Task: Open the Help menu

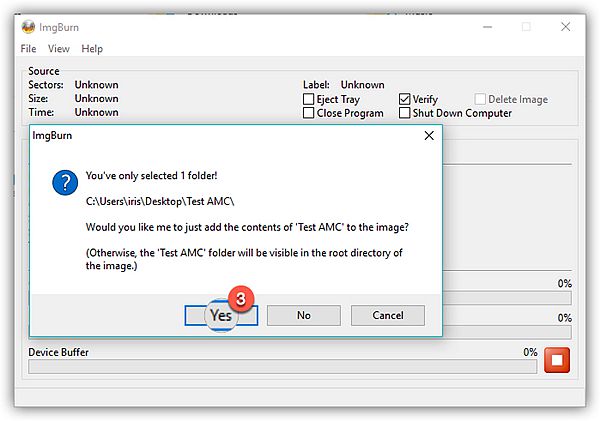Action: [x=92, y=49]
